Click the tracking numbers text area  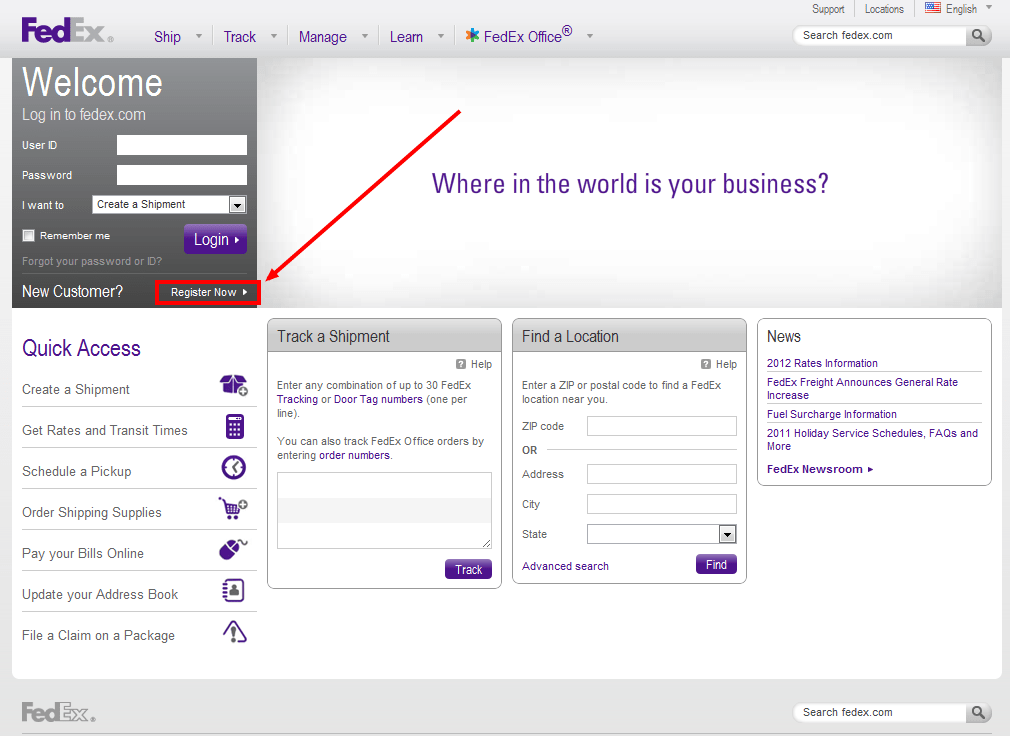[384, 511]
